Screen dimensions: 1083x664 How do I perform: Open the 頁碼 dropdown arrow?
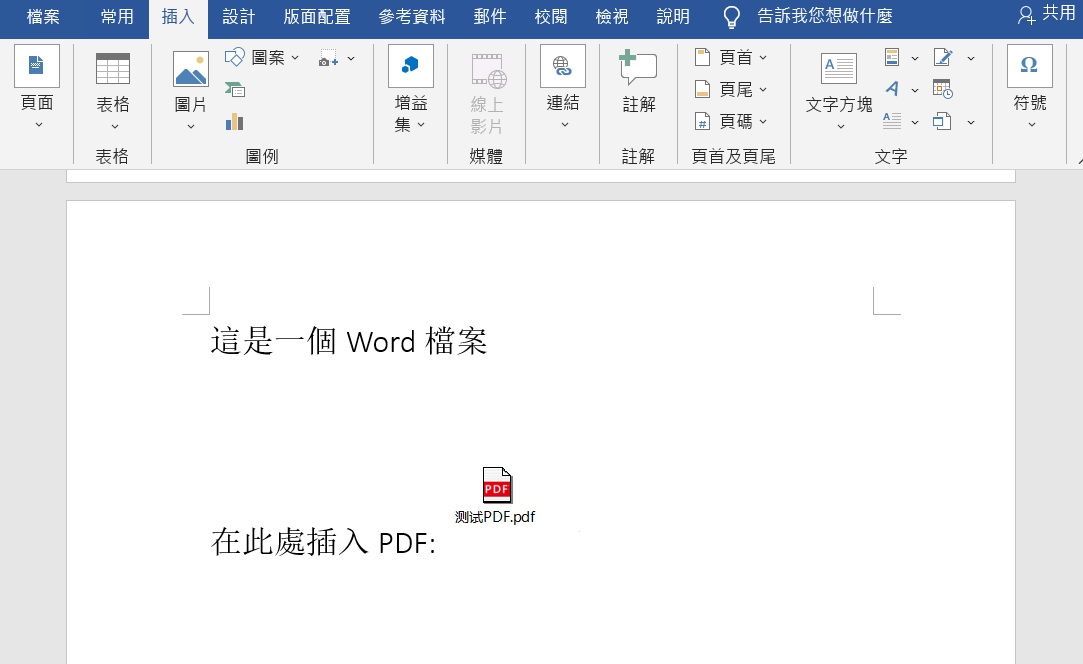pyautogui.click(x=763, y=122)
